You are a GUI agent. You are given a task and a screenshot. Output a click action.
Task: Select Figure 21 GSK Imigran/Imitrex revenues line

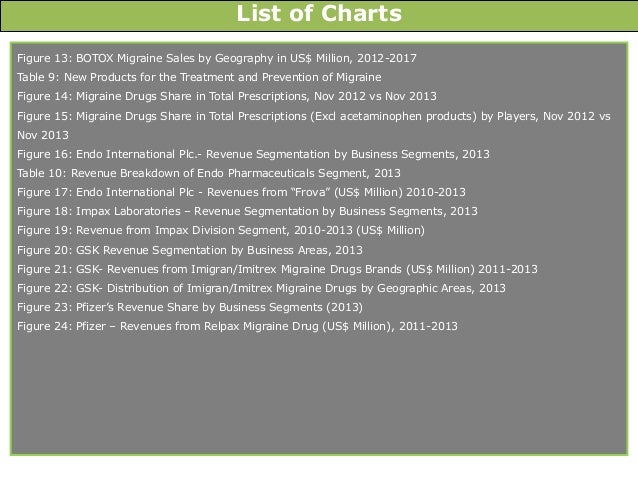pyautogui.click(x=277, y=269)
